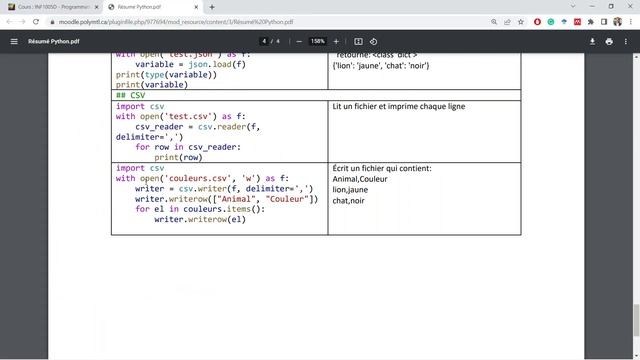Viewport: 640px width, 360px height.
Task: Open the browser zoom magnifier icon
Action: 494,22
